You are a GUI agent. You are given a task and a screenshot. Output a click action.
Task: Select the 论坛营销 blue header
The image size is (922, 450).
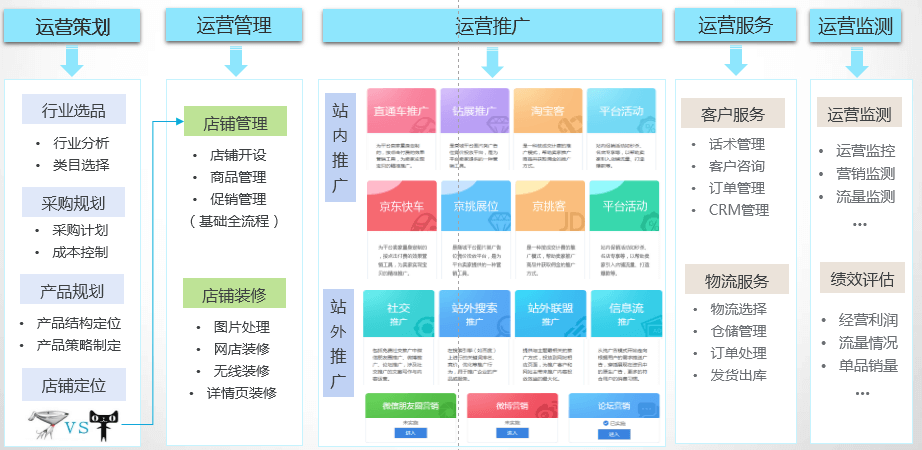click(x=614, y=405)
